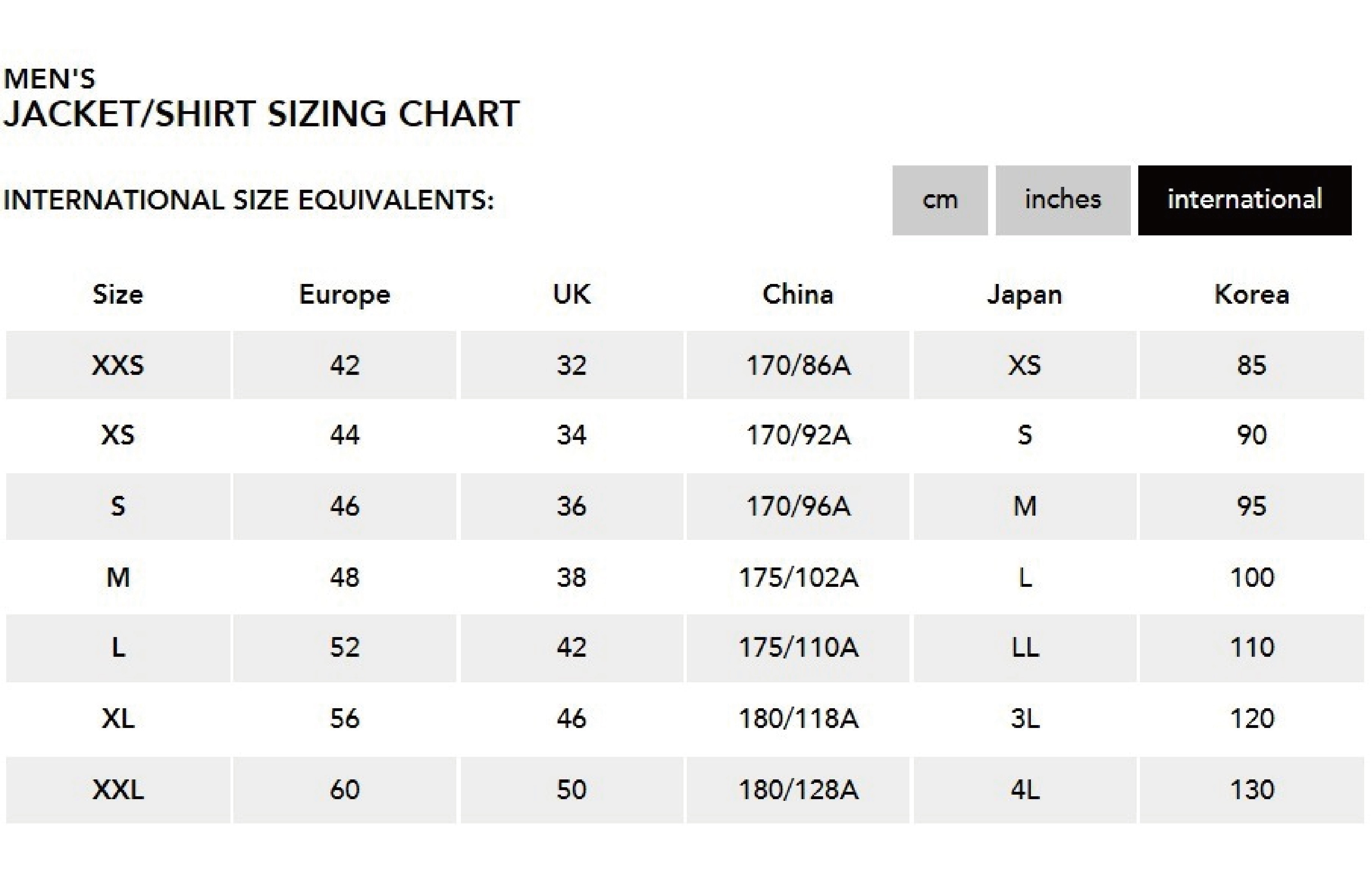Image resolution: width=1372 pixels, height=872 pixels.
Task: Click the 170/86A China cell
Action: coord(798,365)
